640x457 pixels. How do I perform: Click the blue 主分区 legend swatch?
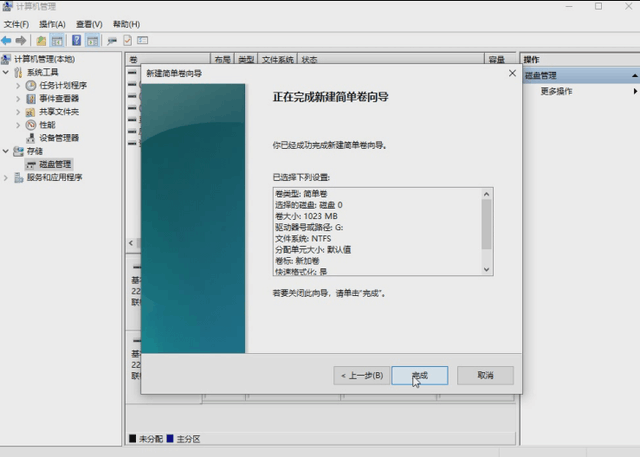(170, 439)
